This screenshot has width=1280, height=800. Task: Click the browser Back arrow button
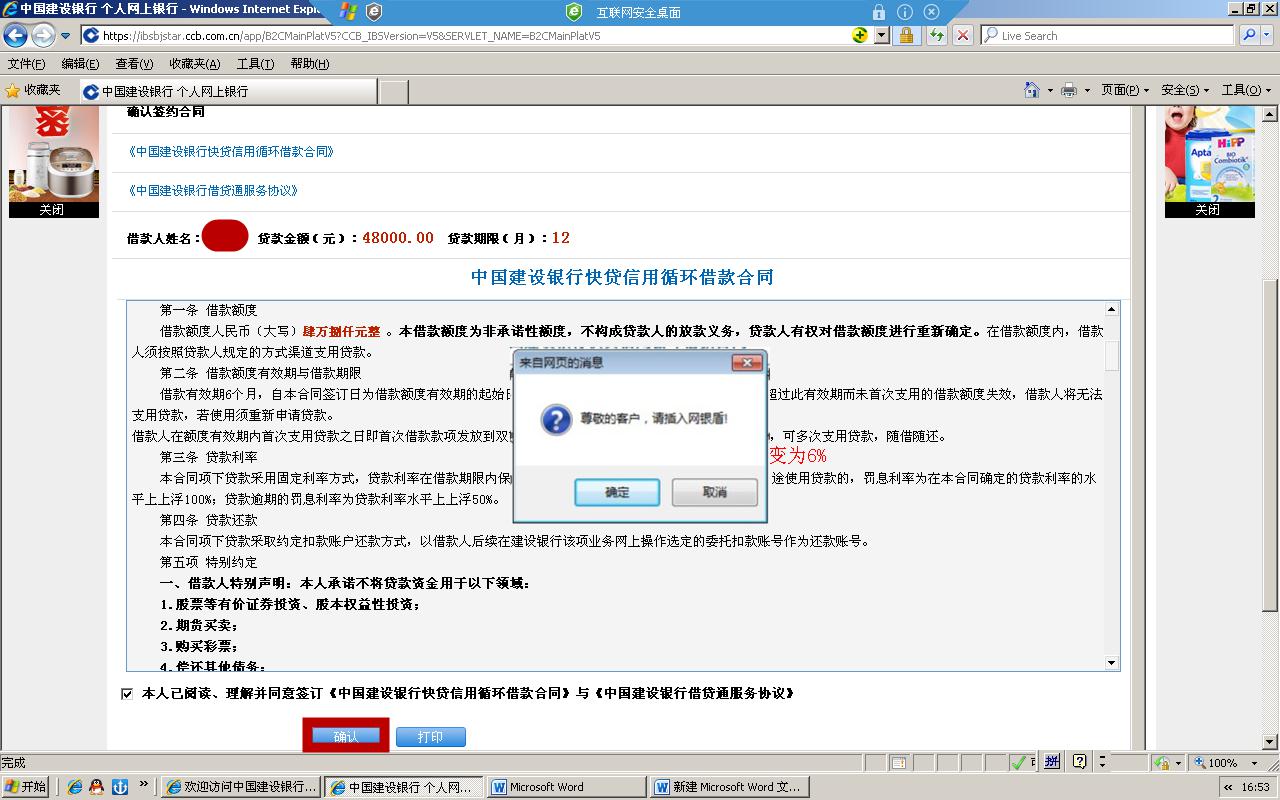(x=15, y=35)
